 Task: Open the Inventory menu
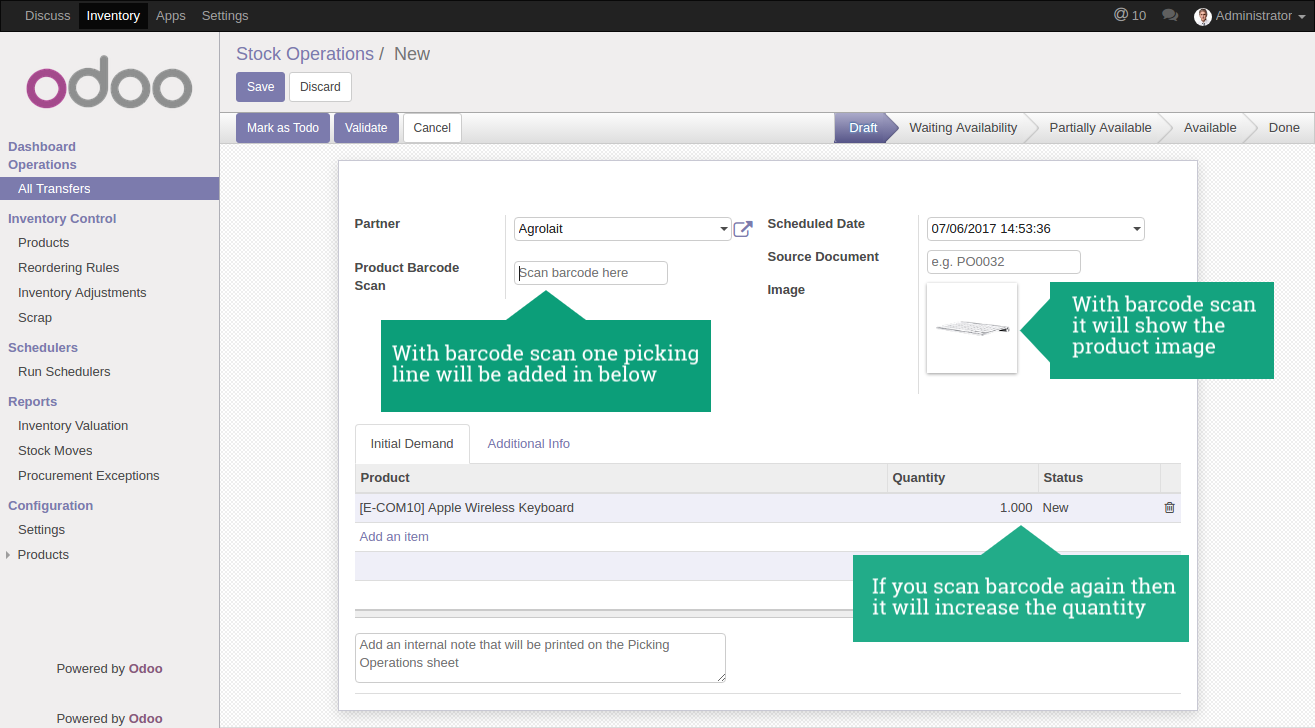pos(113,15)
